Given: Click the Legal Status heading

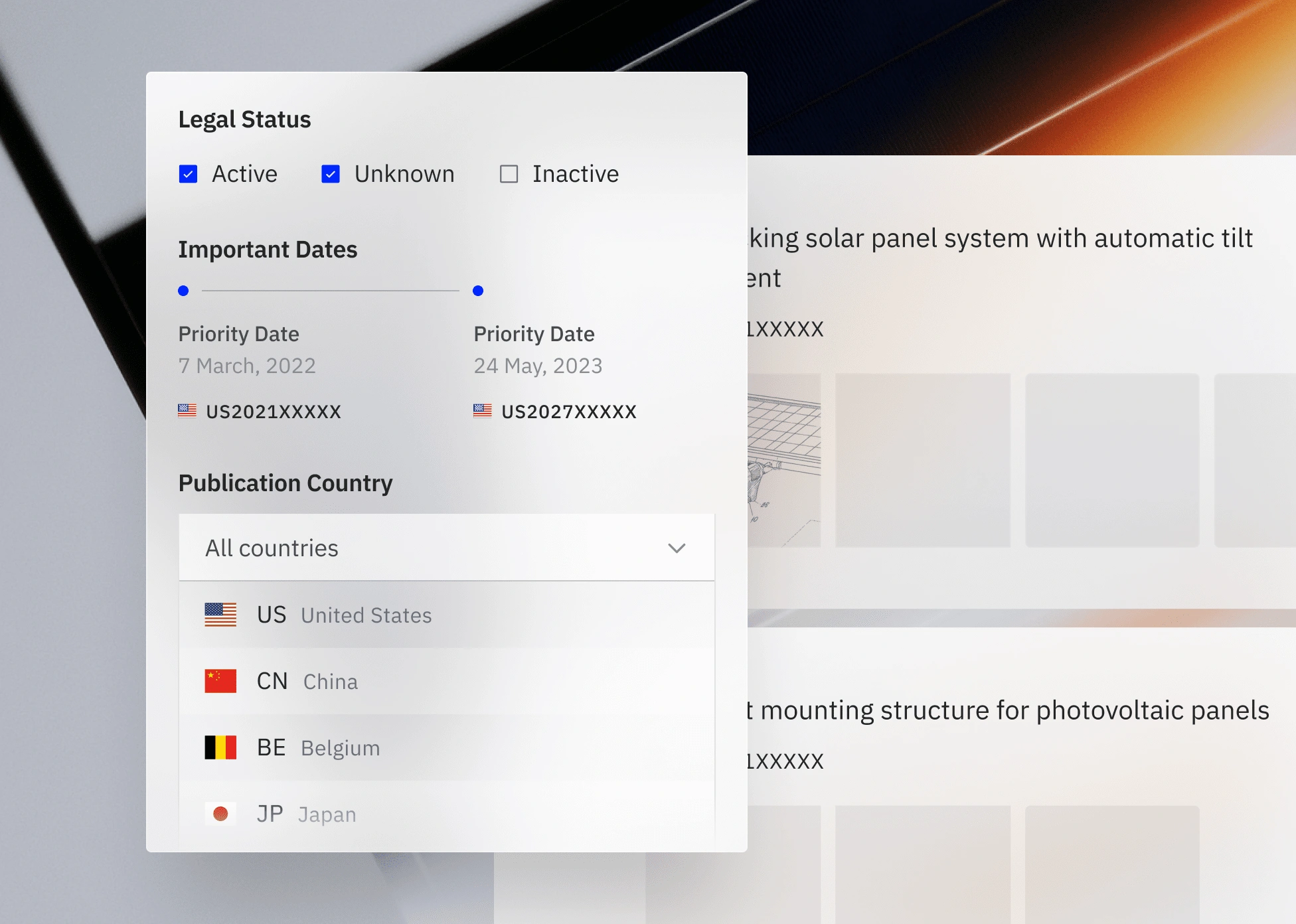Looking at the screenshot, I should (244, 119).
